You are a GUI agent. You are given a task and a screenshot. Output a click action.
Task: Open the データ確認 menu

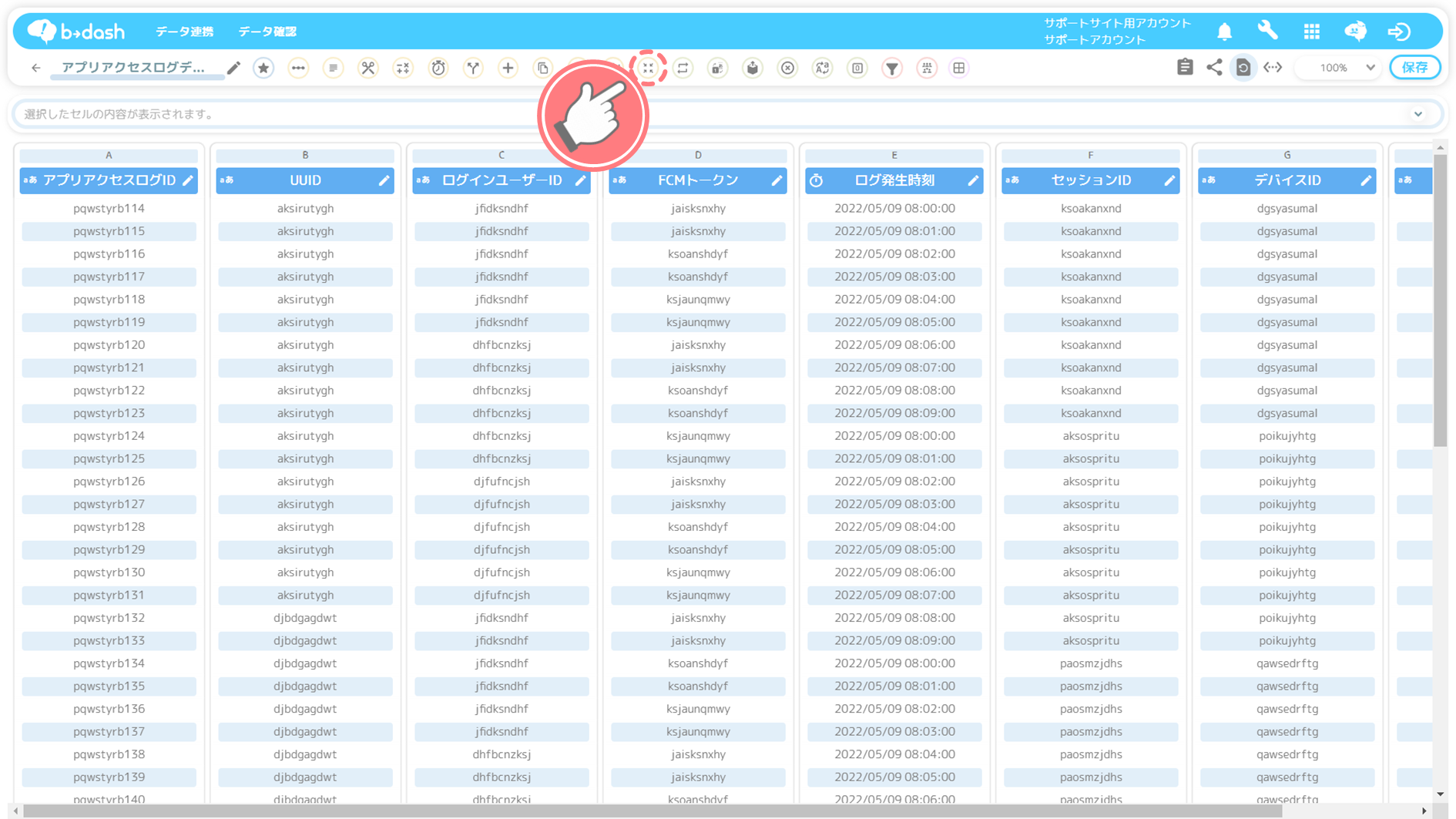click(267, 32)
